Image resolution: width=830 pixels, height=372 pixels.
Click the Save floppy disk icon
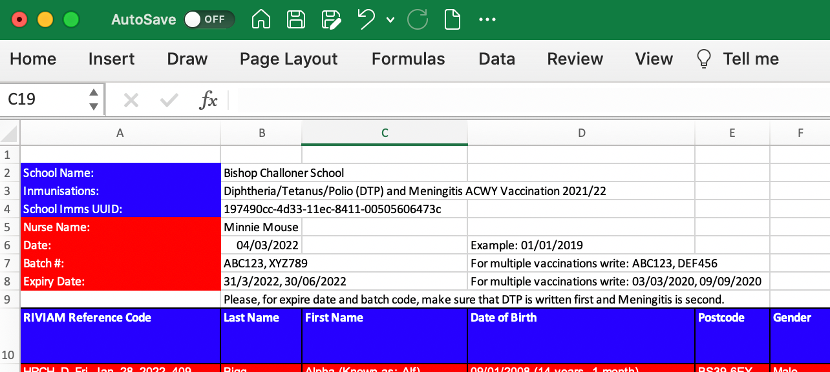296,20
